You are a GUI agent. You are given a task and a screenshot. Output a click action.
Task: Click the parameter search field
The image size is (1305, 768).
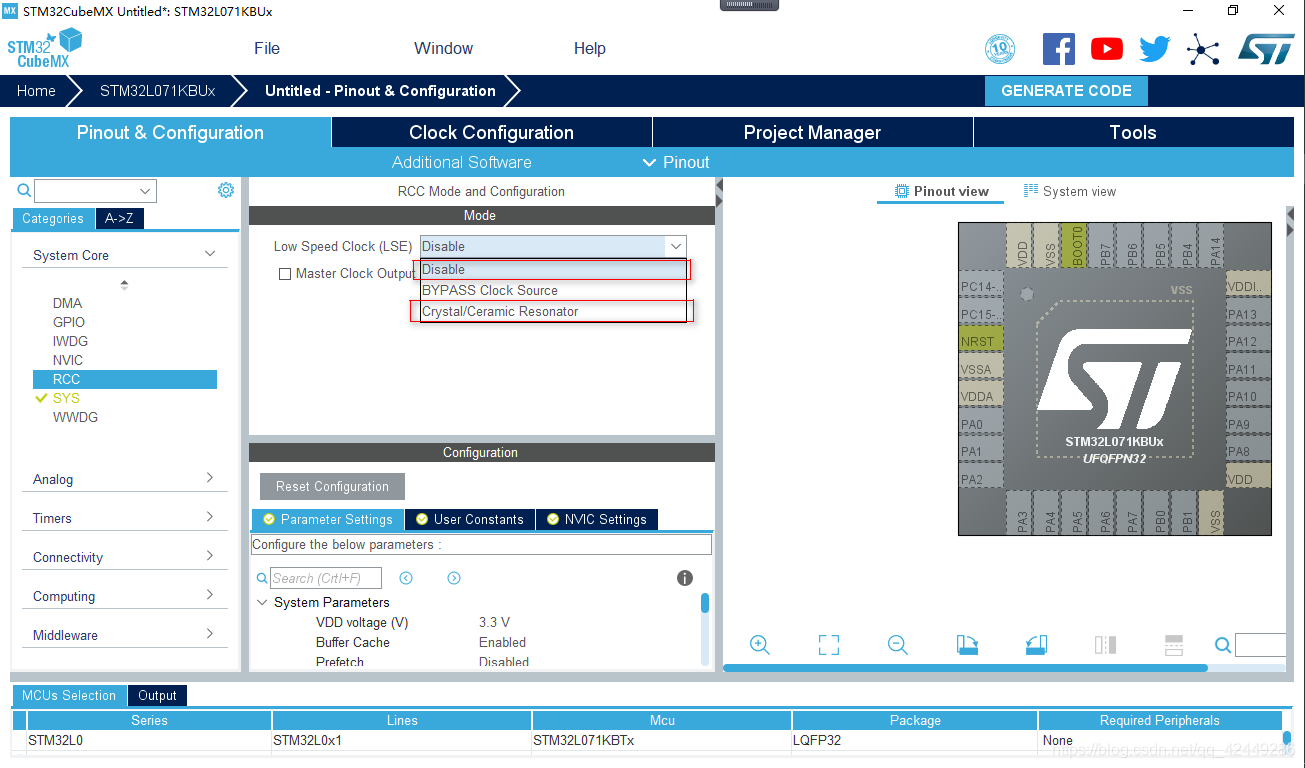326,578
